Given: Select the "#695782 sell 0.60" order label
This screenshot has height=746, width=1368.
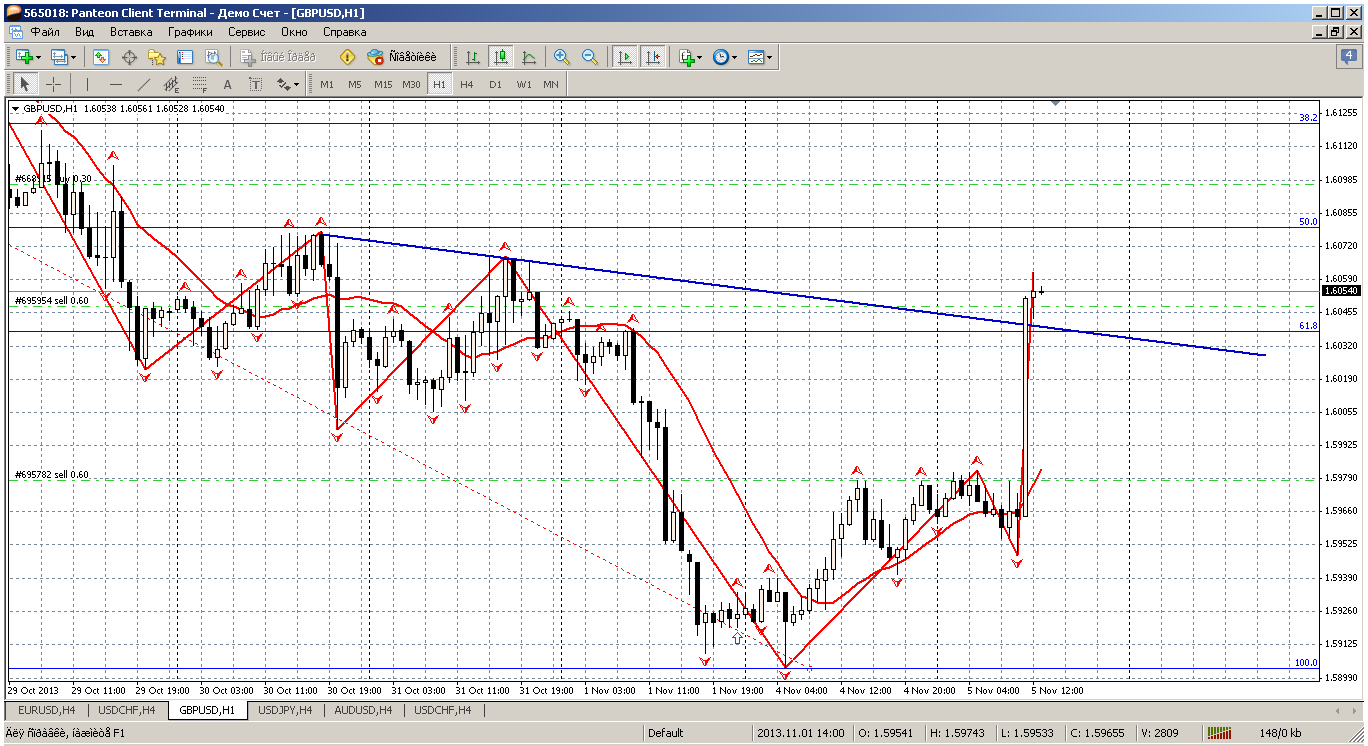Looking at the screenshot, I should point(51,474).
